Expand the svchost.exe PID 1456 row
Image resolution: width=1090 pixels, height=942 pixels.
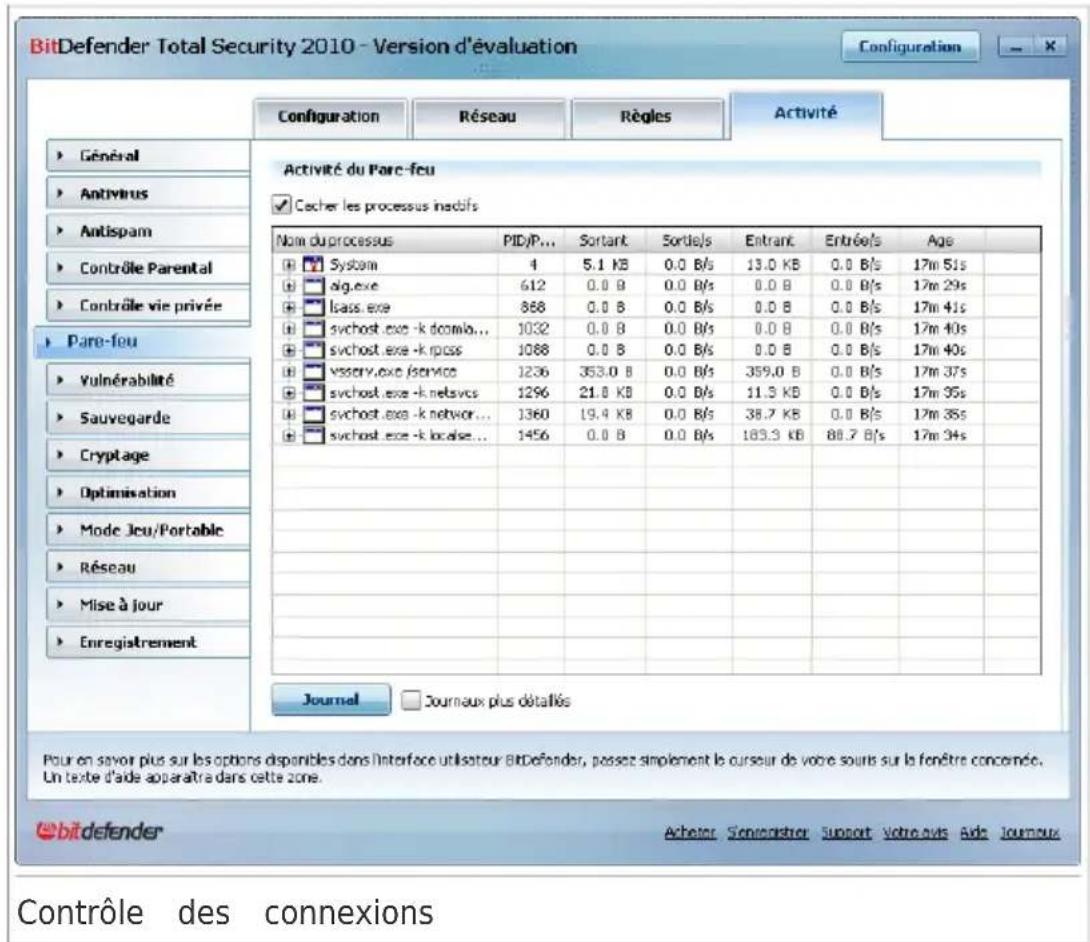click(x=288, y=436)
